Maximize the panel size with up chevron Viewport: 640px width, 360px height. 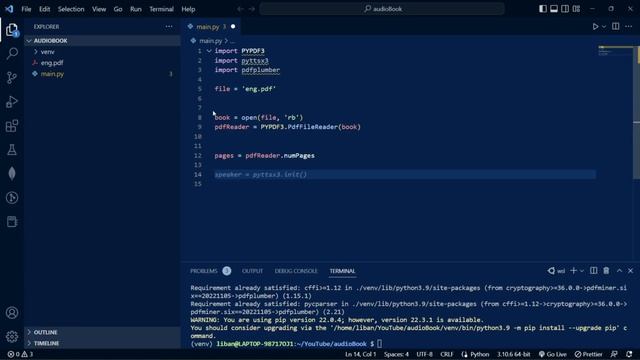(619, 271)
